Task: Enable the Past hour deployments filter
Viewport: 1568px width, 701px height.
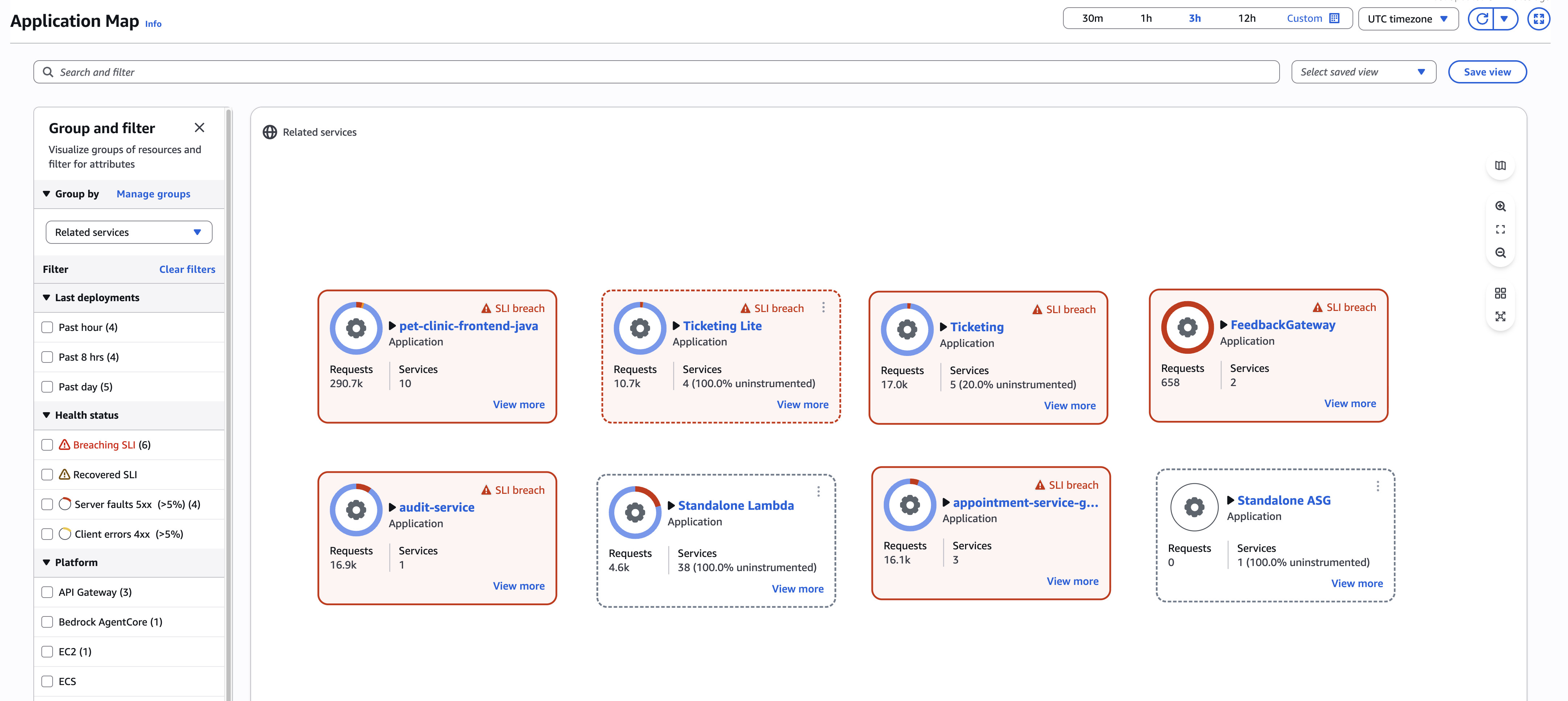Action: pos(47,327)
